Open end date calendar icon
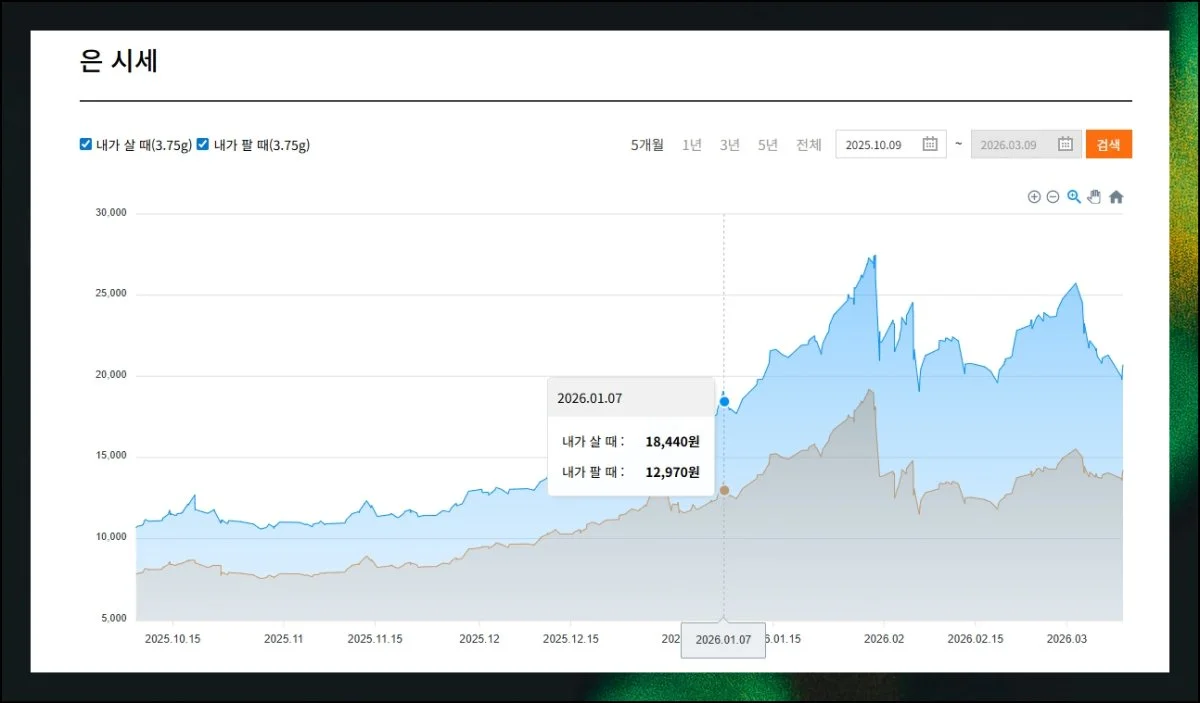This screenshot has height=703, width=1200. [x=1065, y=144]
